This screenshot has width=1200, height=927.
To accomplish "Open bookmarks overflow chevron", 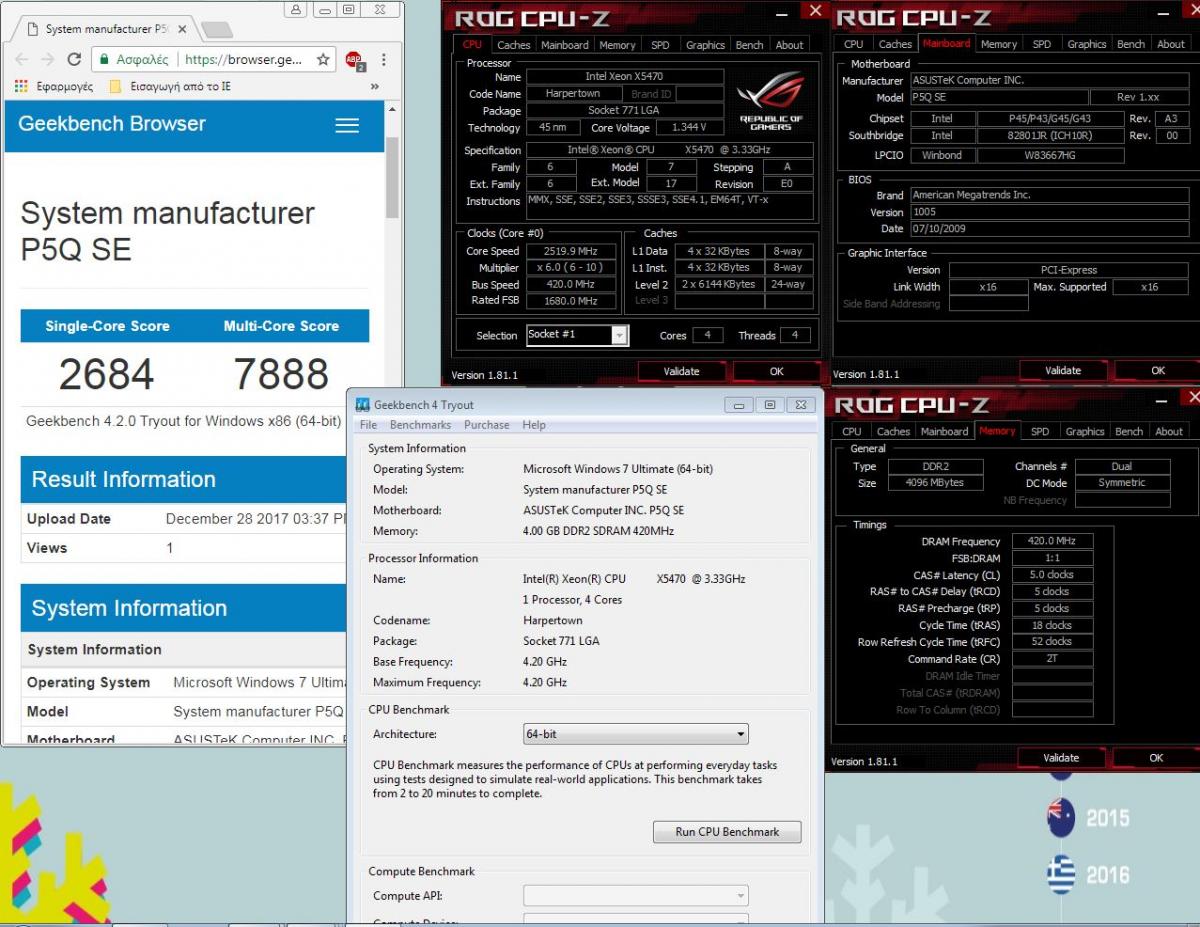I will pyautogui.click(x=374, y=87).
